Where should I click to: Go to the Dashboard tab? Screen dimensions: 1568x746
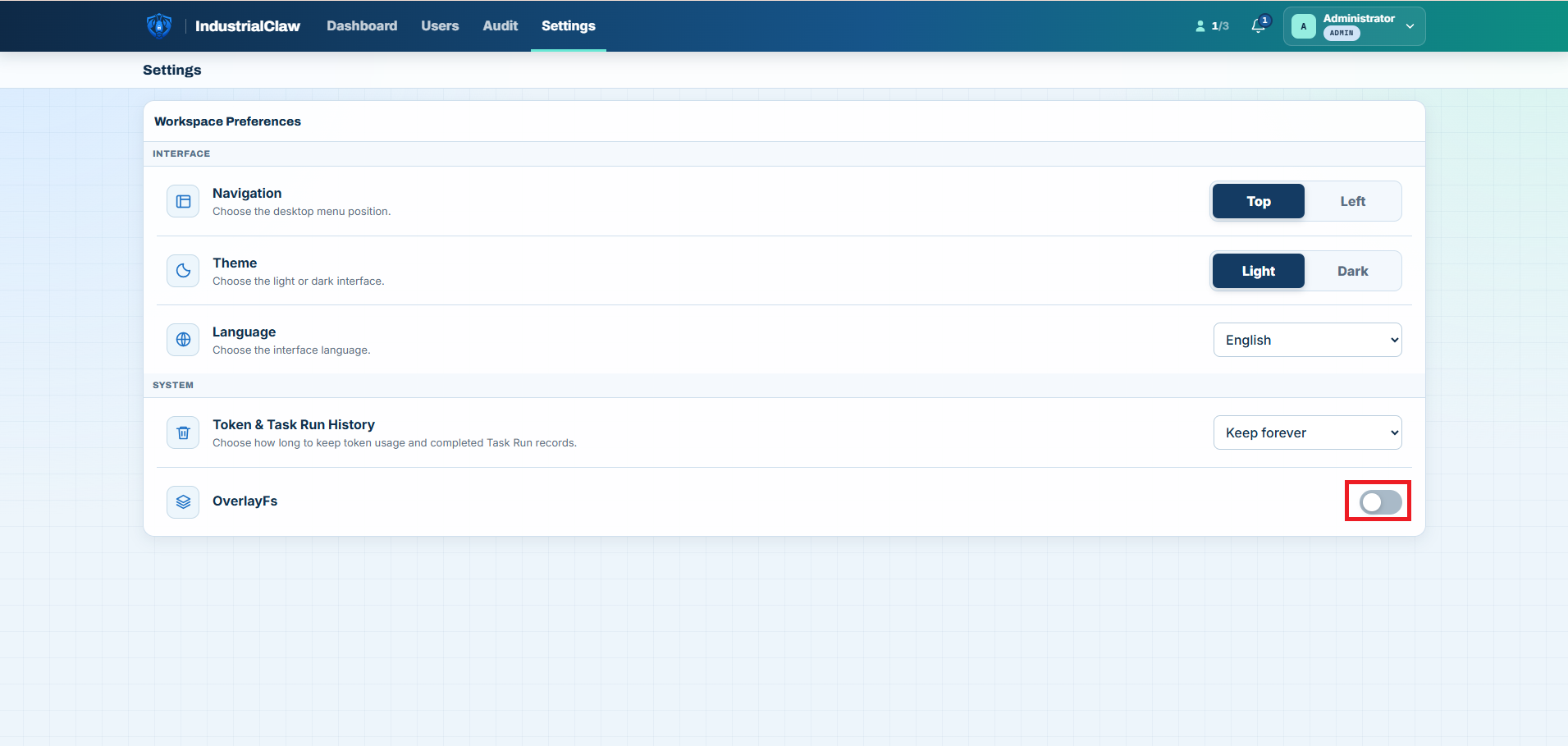pos(362,26)
